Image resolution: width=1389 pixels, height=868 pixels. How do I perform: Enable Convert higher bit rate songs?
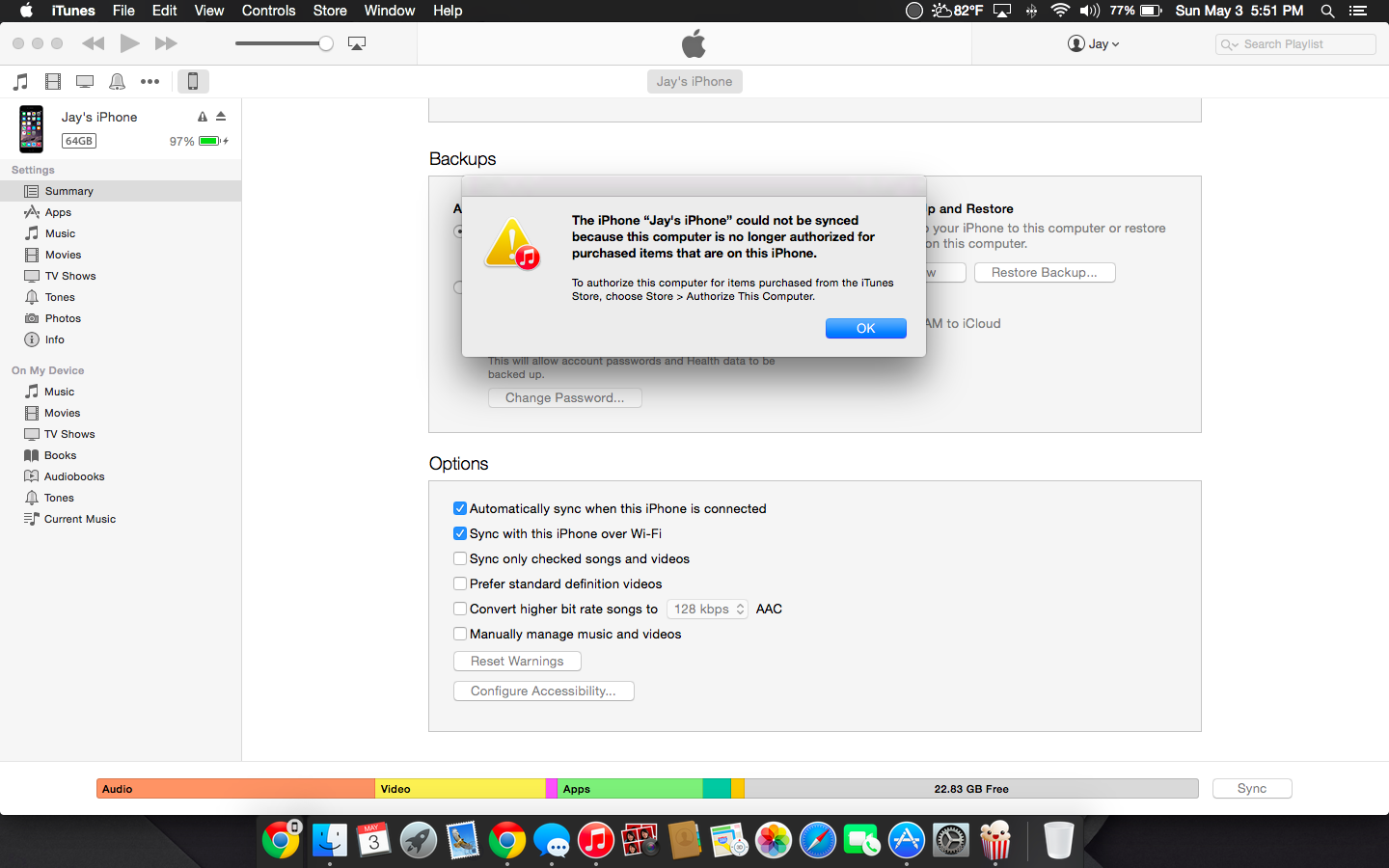460,609
